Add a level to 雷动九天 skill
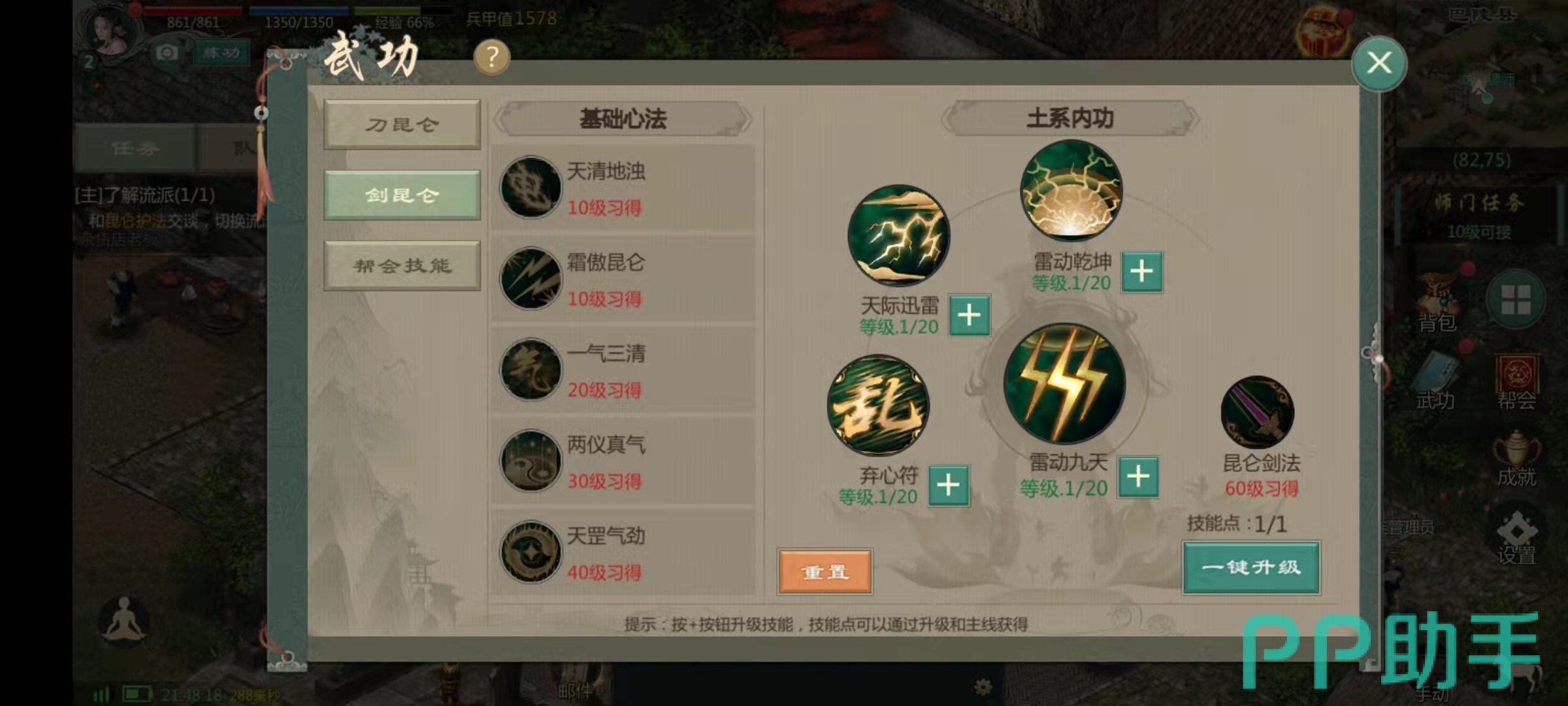The width and height of the screenshot is (1568, 706). (1138, 477)
